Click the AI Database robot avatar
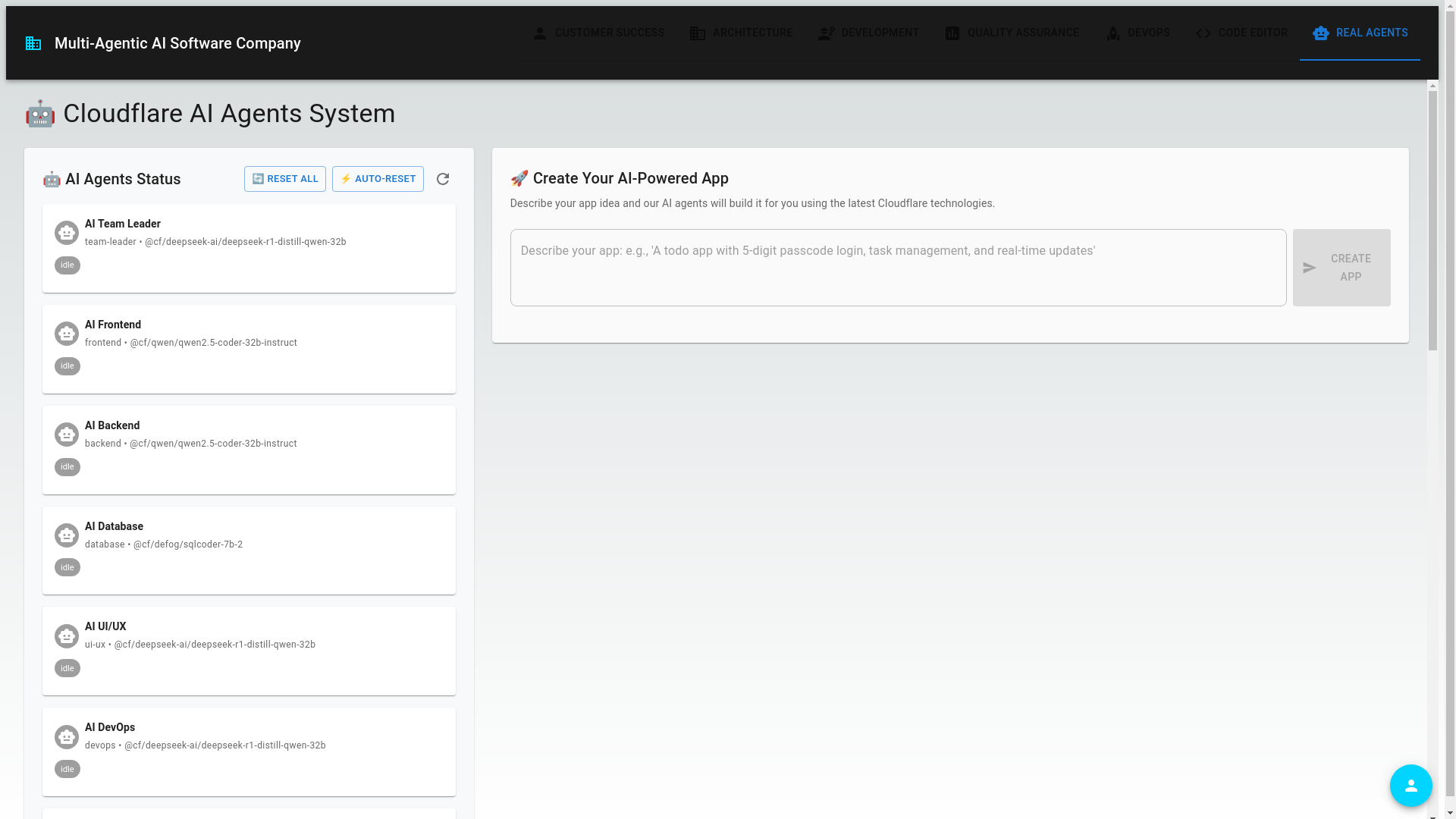This screenshot has height=819, width=1456. 67,535
